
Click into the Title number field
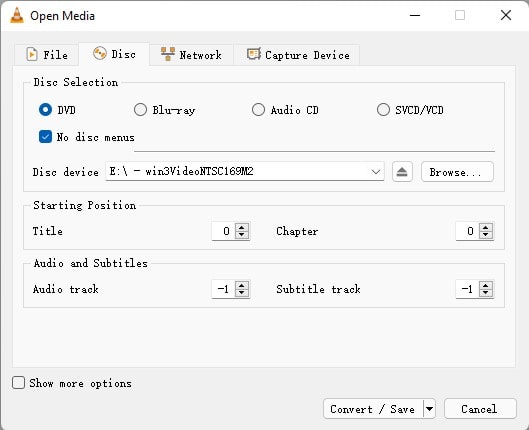click(223, 231)
